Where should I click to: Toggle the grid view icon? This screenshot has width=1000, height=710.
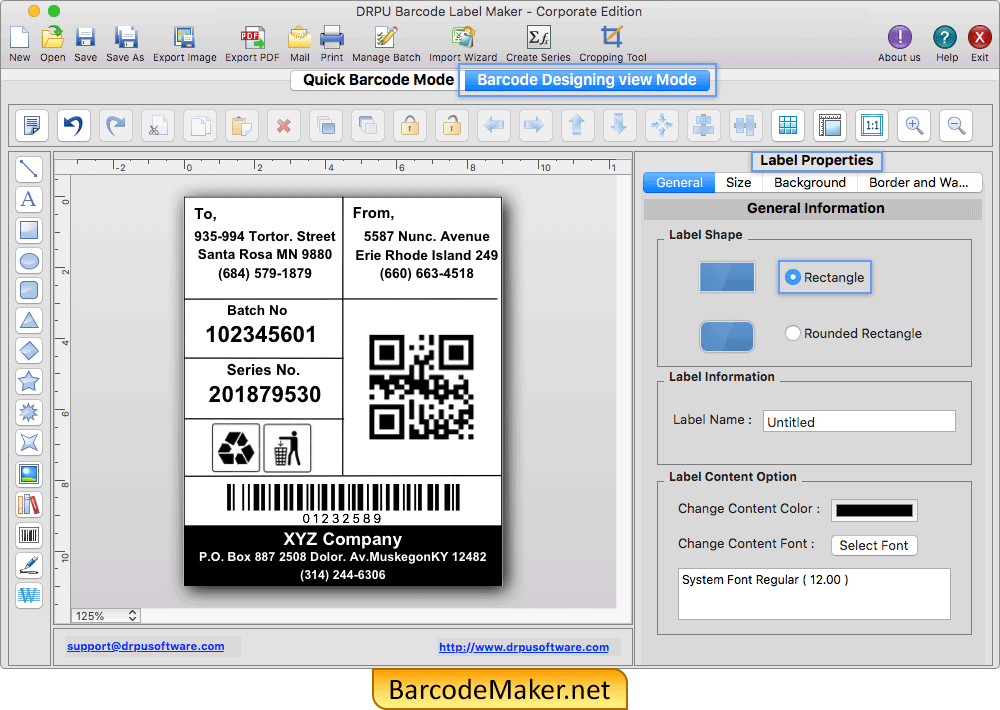[x=788, y=125]
